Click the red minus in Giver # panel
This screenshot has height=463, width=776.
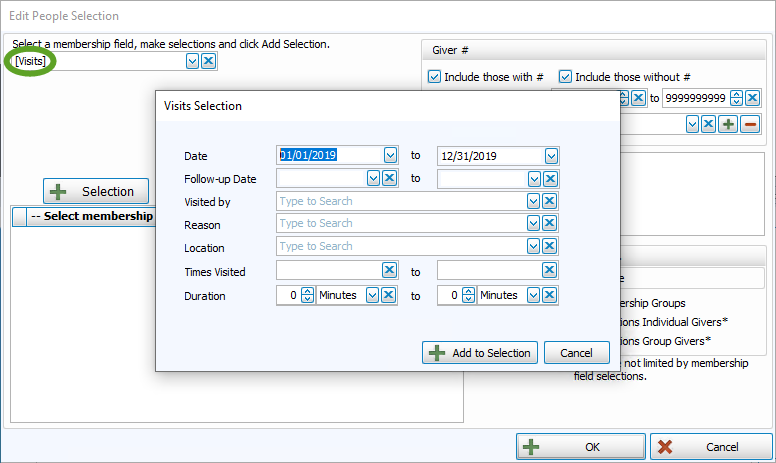tap(750, 124)
